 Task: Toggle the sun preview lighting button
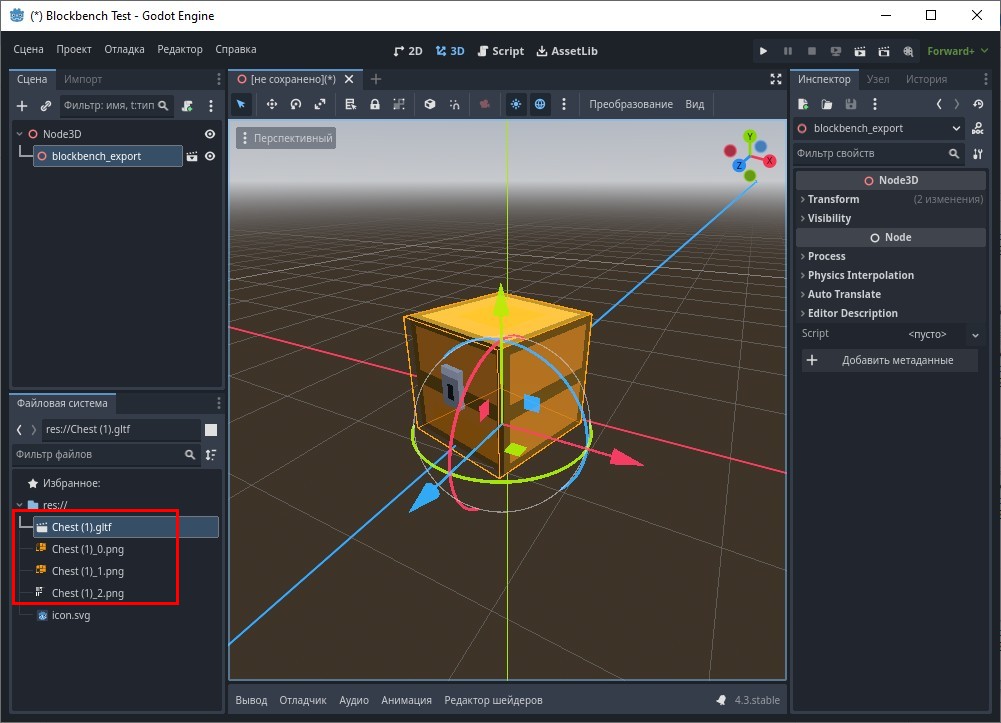click(516, 104)
